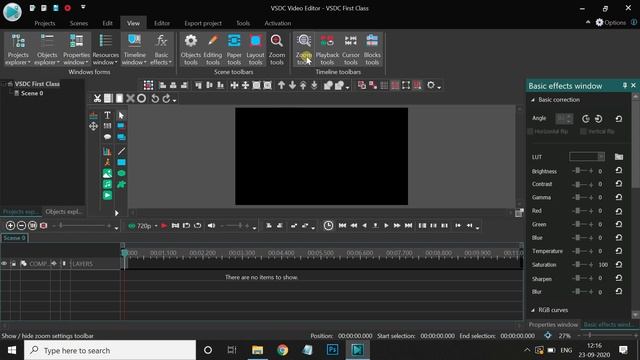The height and width of the screenshot is (360, 640).
Task: Collapse the RGB curves section
Action: click(533, 310)
